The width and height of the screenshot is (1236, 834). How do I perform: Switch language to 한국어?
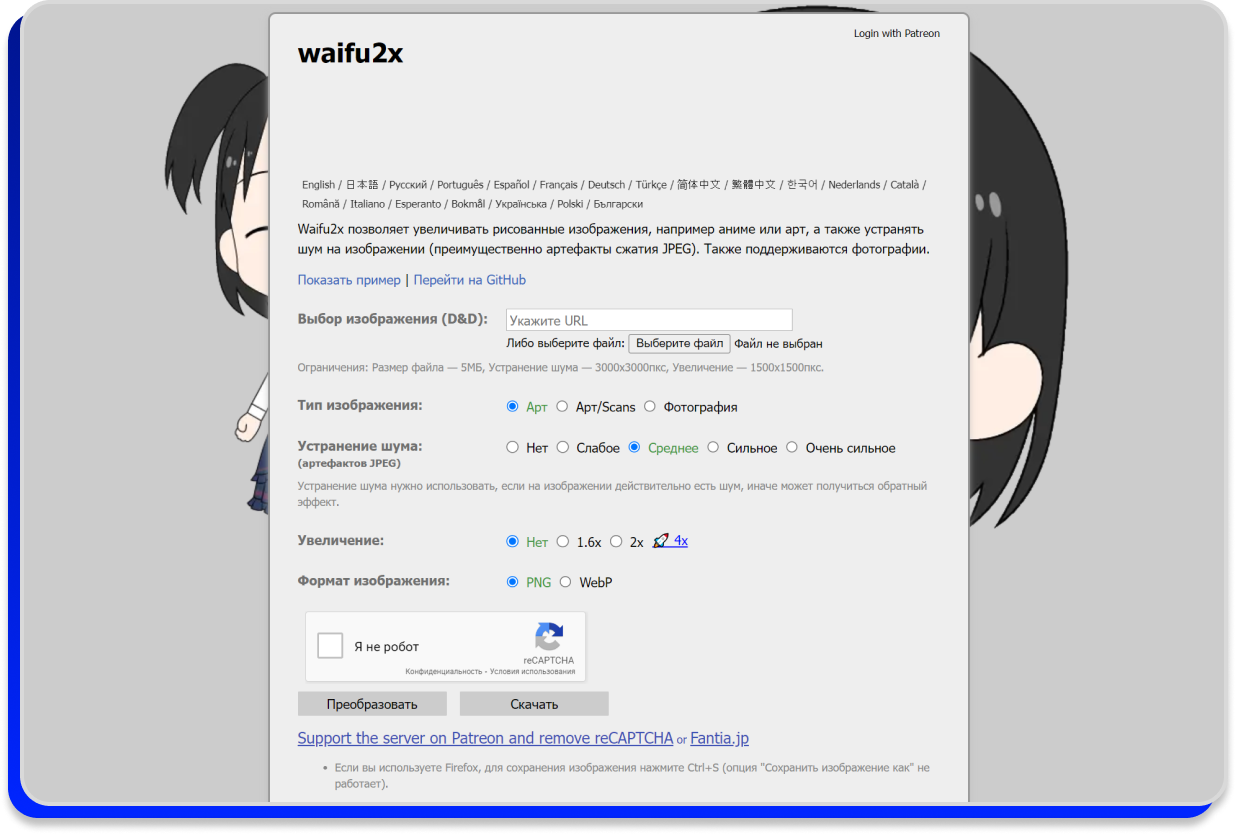coord(802,185)
